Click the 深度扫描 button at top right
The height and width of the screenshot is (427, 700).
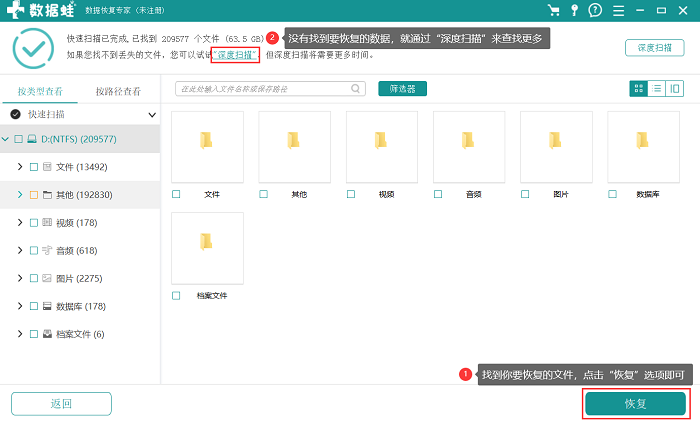coord(654,48)
